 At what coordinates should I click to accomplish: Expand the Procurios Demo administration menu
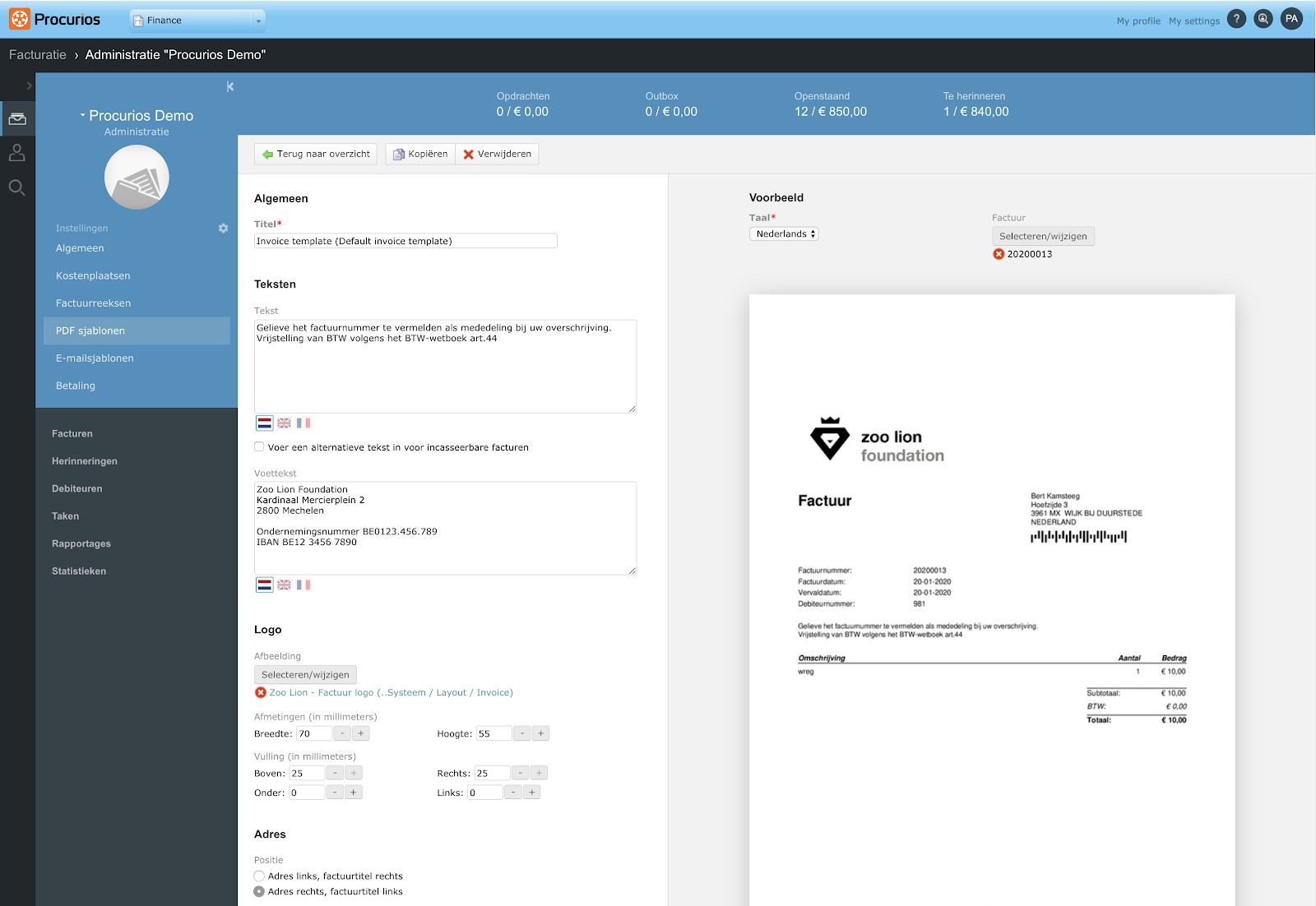[x=137, y=116]
